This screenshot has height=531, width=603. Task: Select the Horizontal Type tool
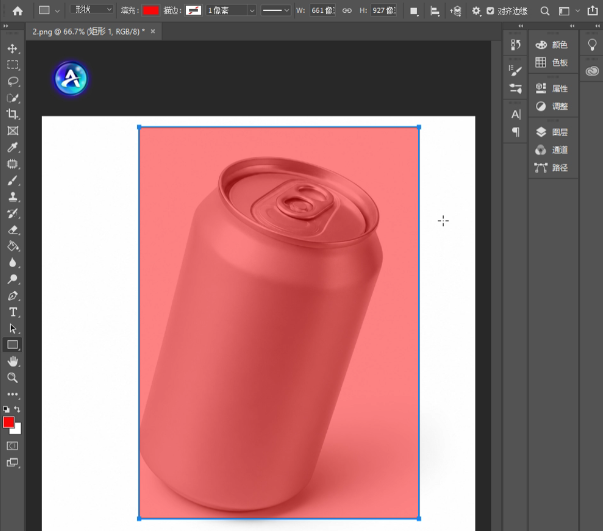[12, 312]
